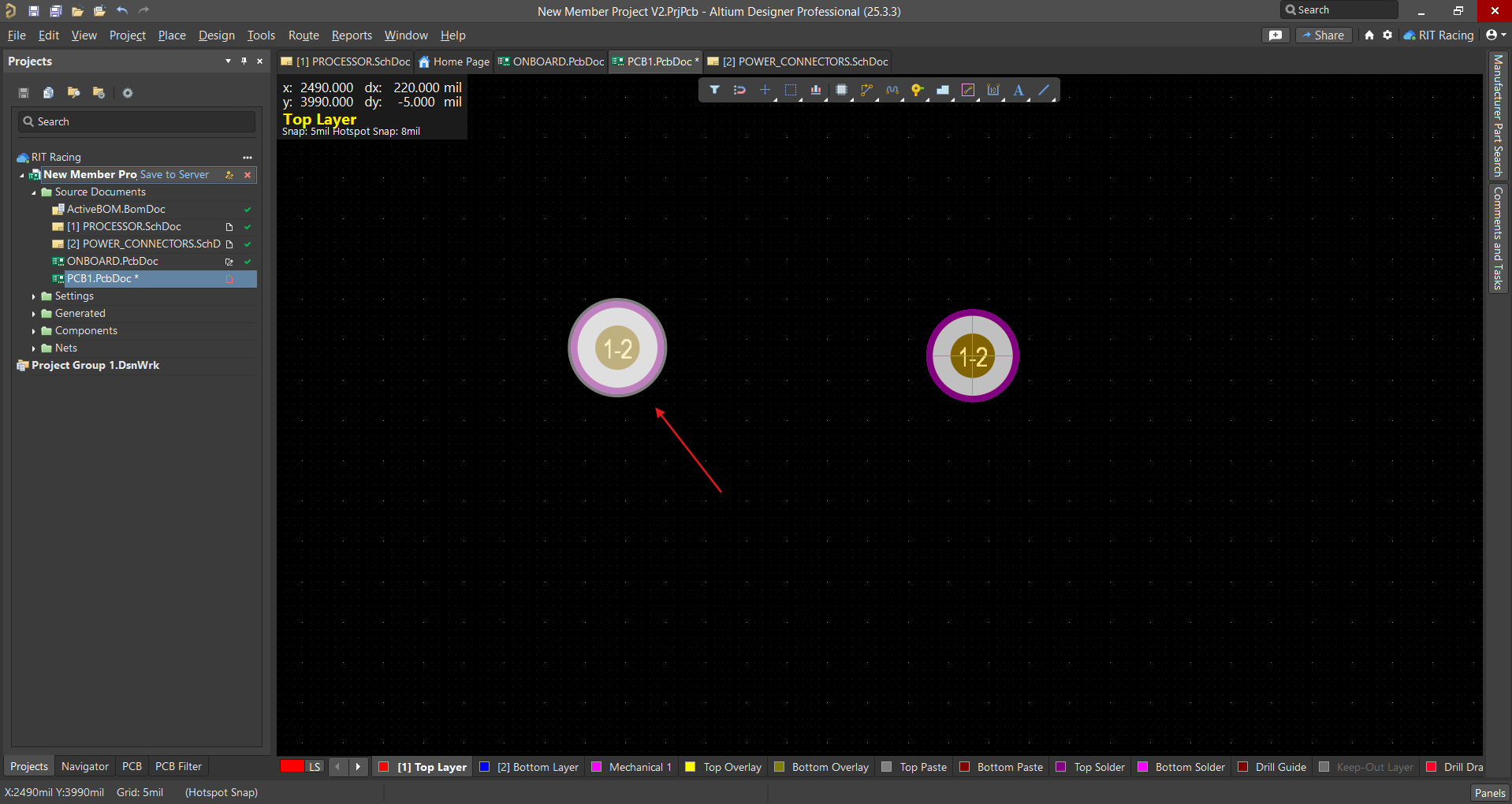The width and height of the screenshot is (1512, 804).
Task: Click the Selection Filter funnel icon
Action: (x=714, y=90)
